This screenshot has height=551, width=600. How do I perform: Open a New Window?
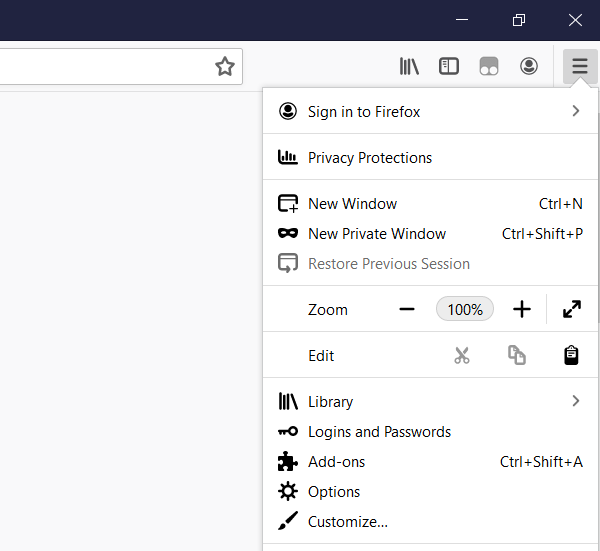(430, 204)
